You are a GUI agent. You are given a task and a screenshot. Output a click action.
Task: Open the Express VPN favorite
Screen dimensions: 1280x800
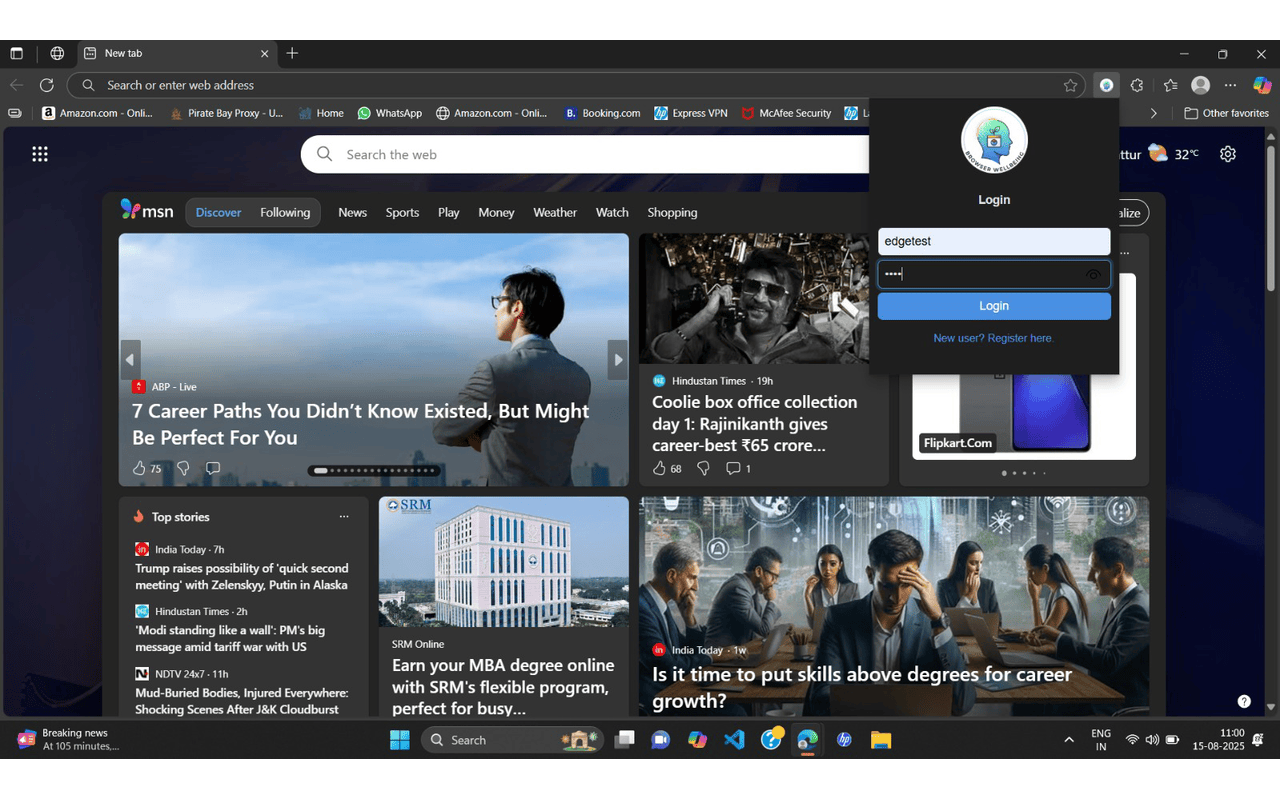tap(690, 113)
